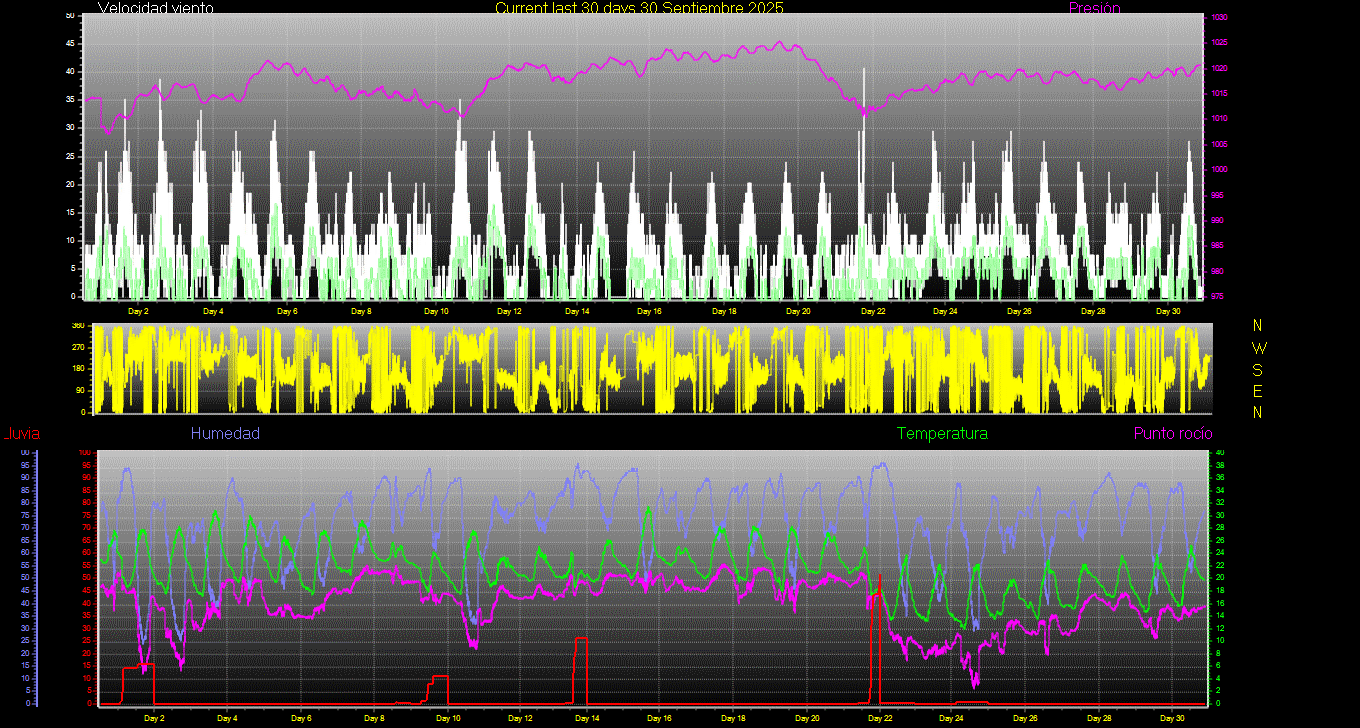The width and height of the screenshot is (1360, 728).
Task: Click the 'W' wind direction letter
Action: (x=1258, y=348)
